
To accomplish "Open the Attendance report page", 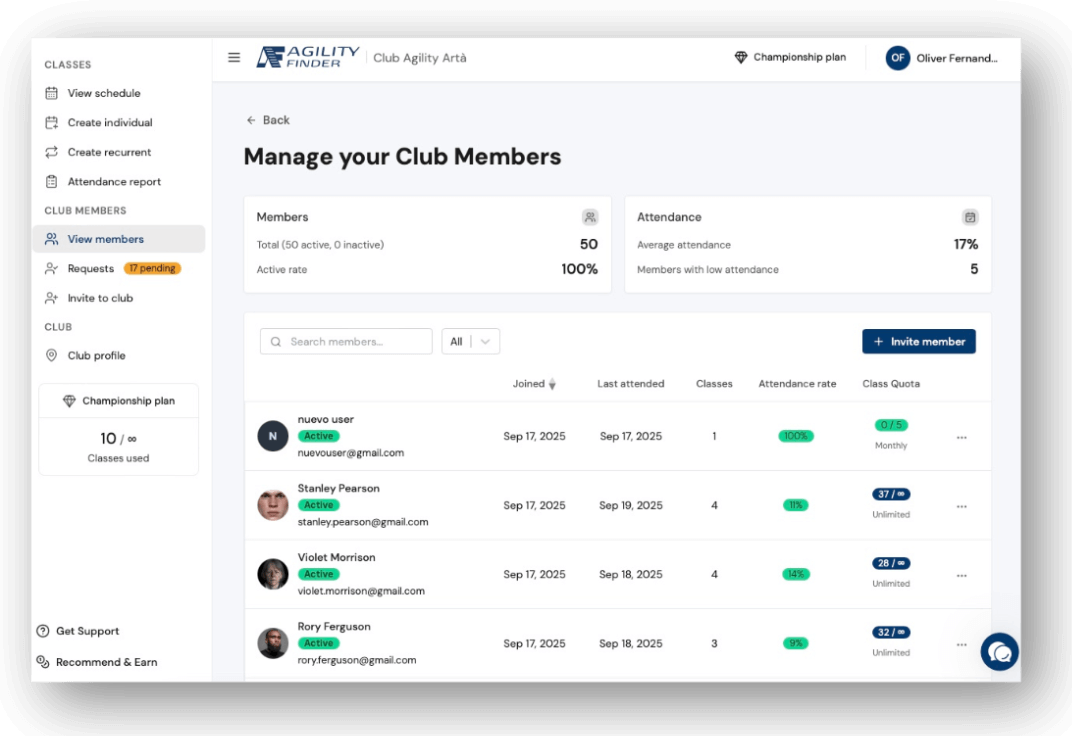I will point(119,182).
